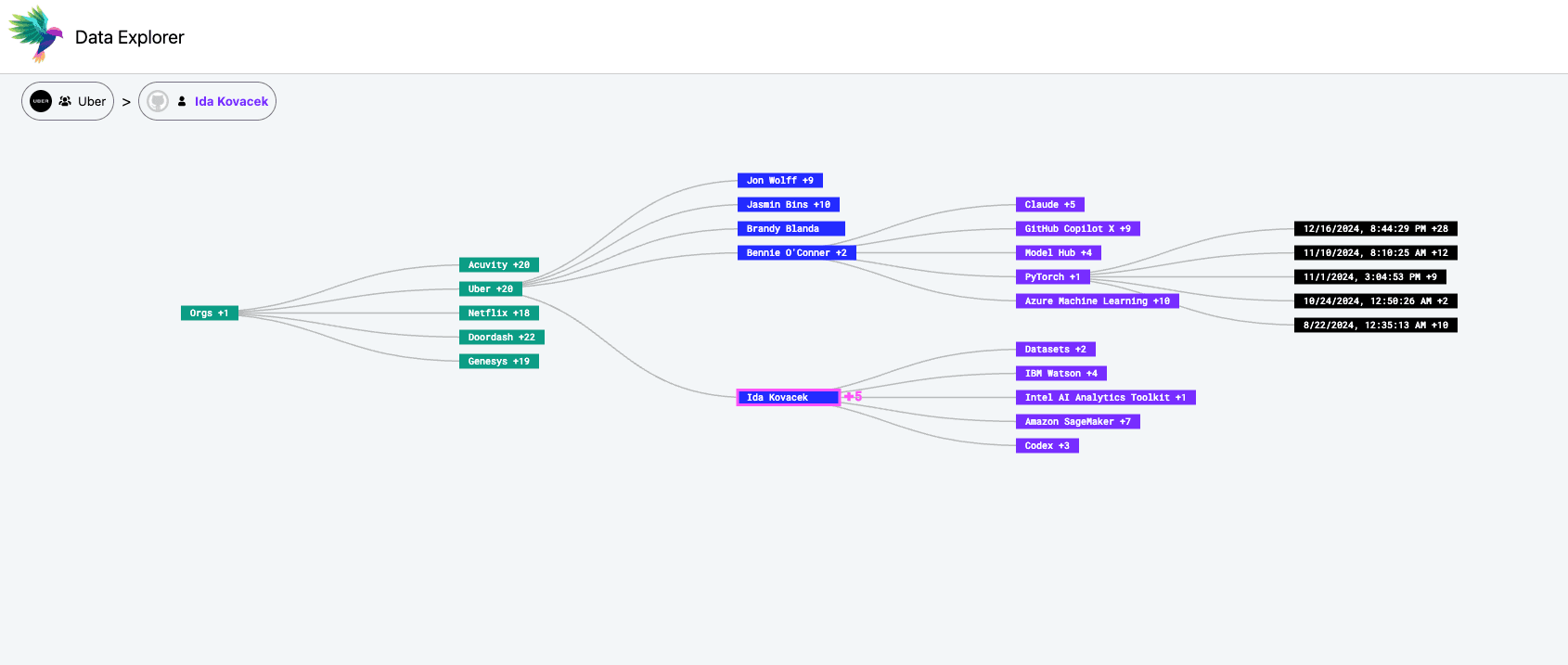Select the Uber +20 tree node
Image resolution: width=1568 pixels, height=665 pixels.
pyautogui.click(x=491, y=289)
